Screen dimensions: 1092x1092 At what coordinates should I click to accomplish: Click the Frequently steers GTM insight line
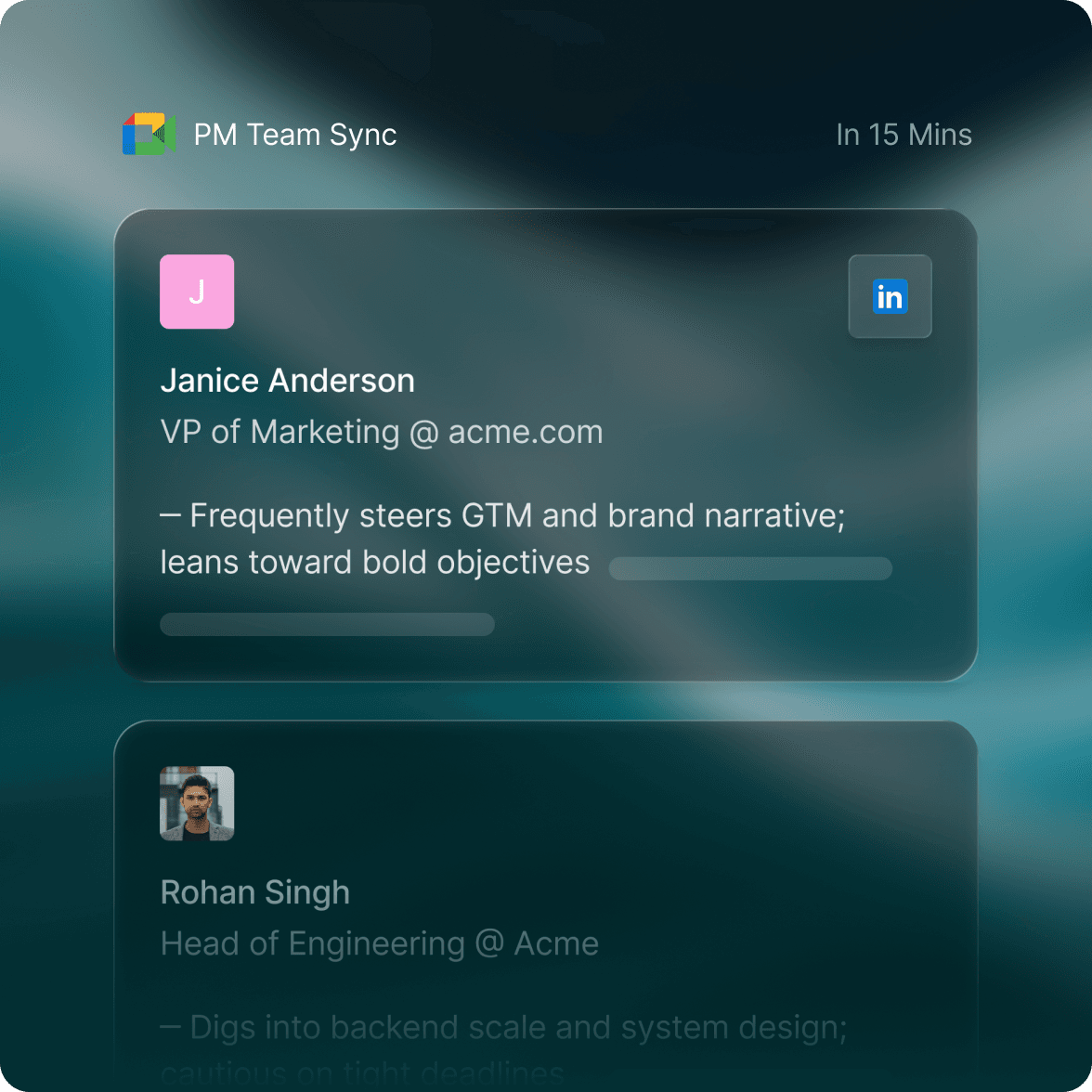pyautogui.click(x=502, y=515)
